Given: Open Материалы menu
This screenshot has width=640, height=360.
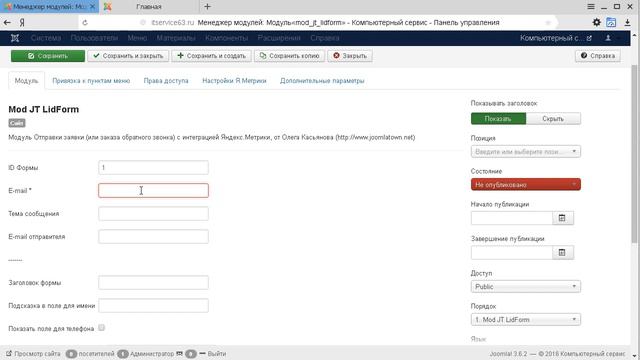Looking at the screenshot, I should point(176,38).
